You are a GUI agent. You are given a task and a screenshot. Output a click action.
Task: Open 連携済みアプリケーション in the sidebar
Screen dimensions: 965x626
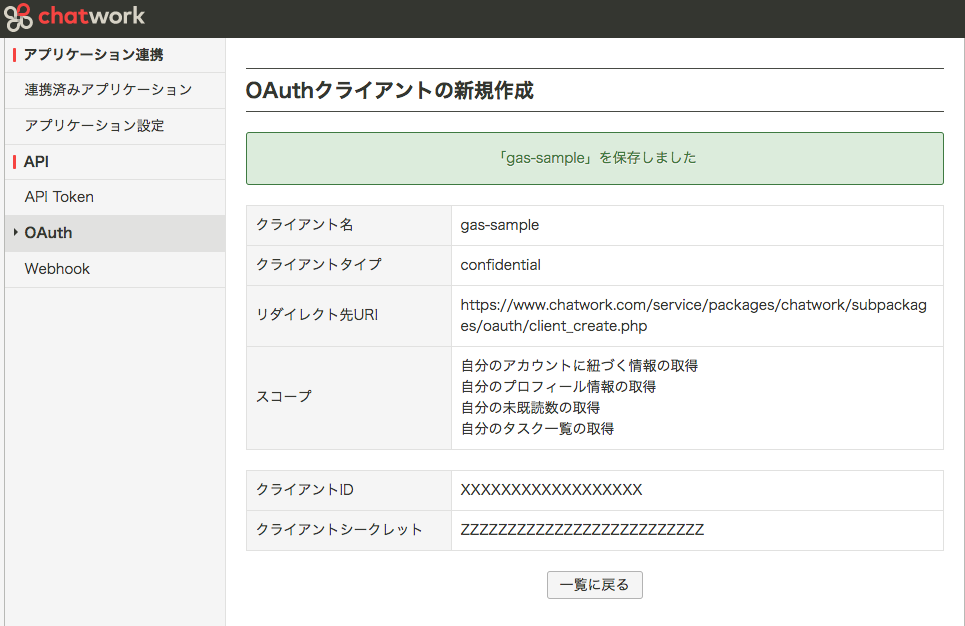tap(115, 90)
